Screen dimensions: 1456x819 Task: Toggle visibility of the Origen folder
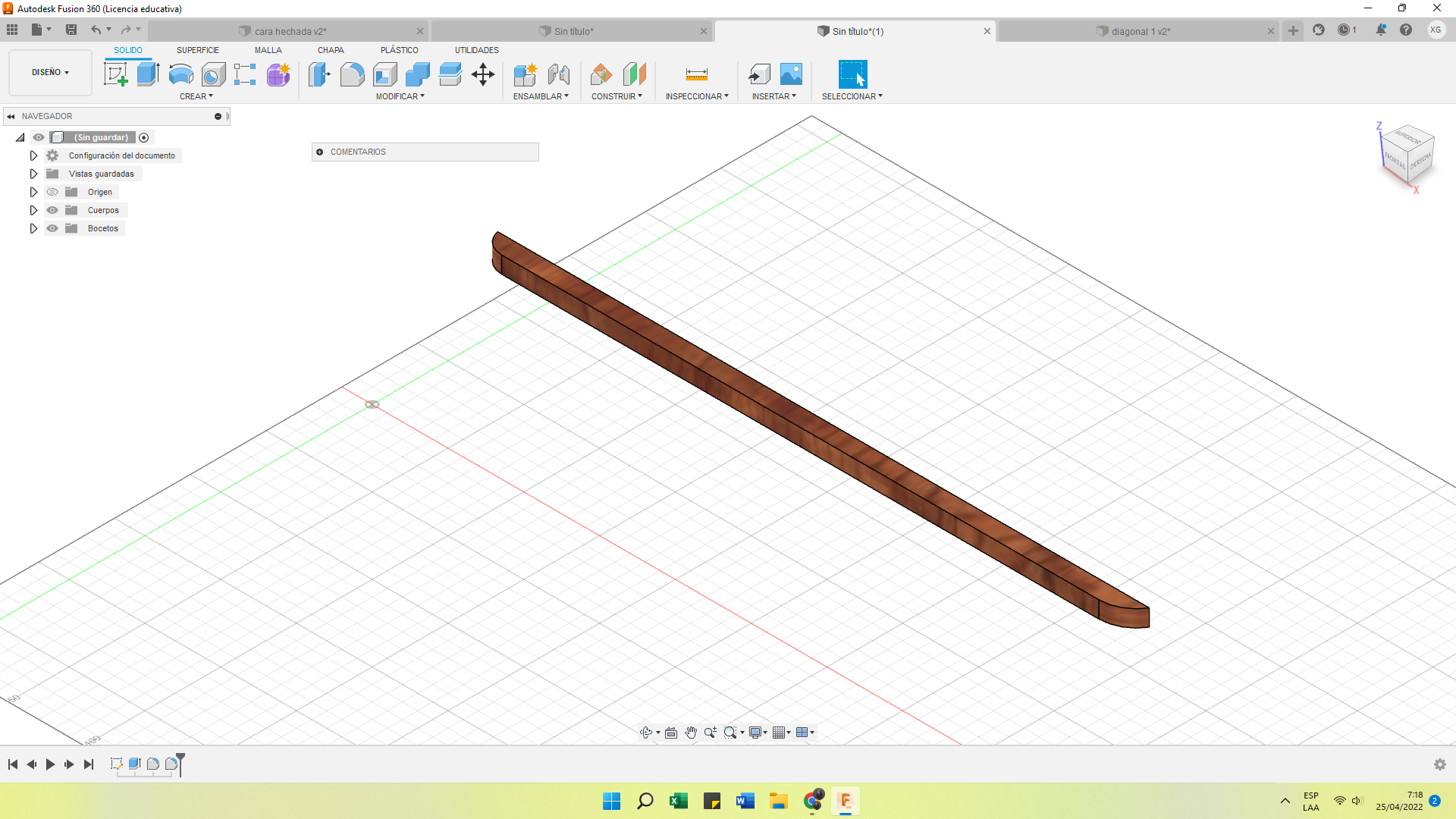[52, 192]
